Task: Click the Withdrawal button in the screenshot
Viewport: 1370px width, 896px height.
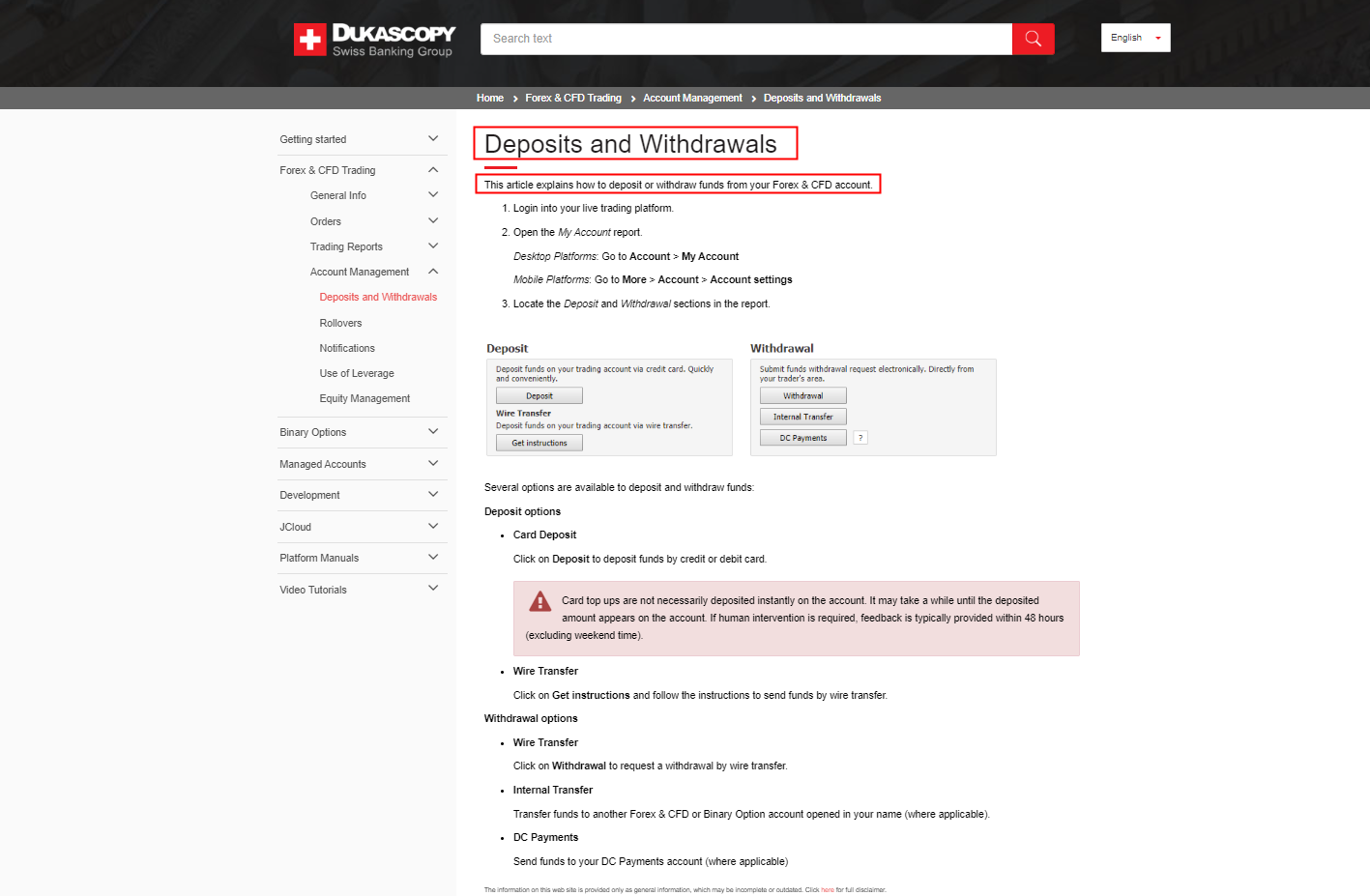Action: tap(802, 395)
